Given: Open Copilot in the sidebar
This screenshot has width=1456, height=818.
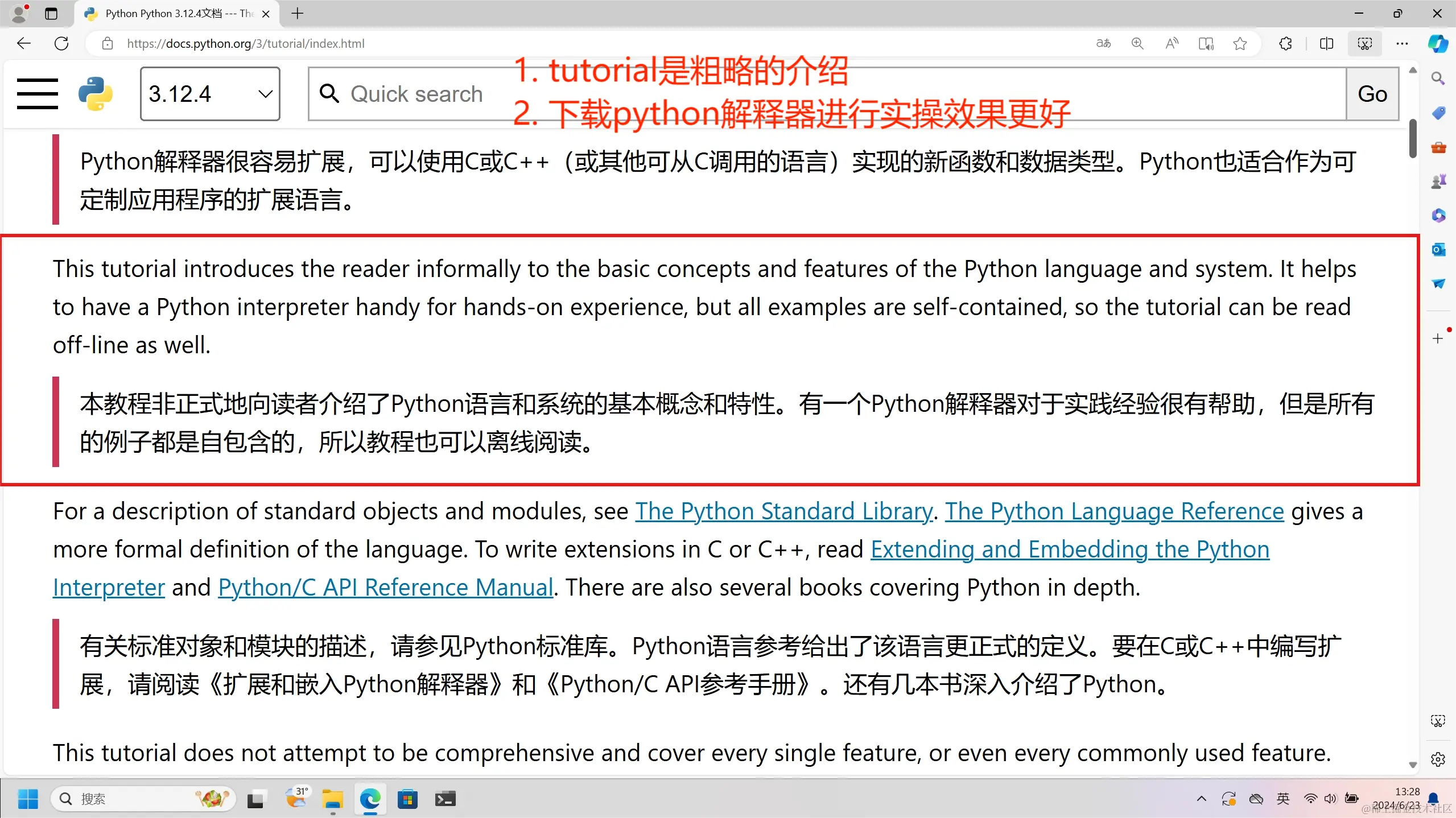Looking at the screenshot, I should coord(1438,43).
